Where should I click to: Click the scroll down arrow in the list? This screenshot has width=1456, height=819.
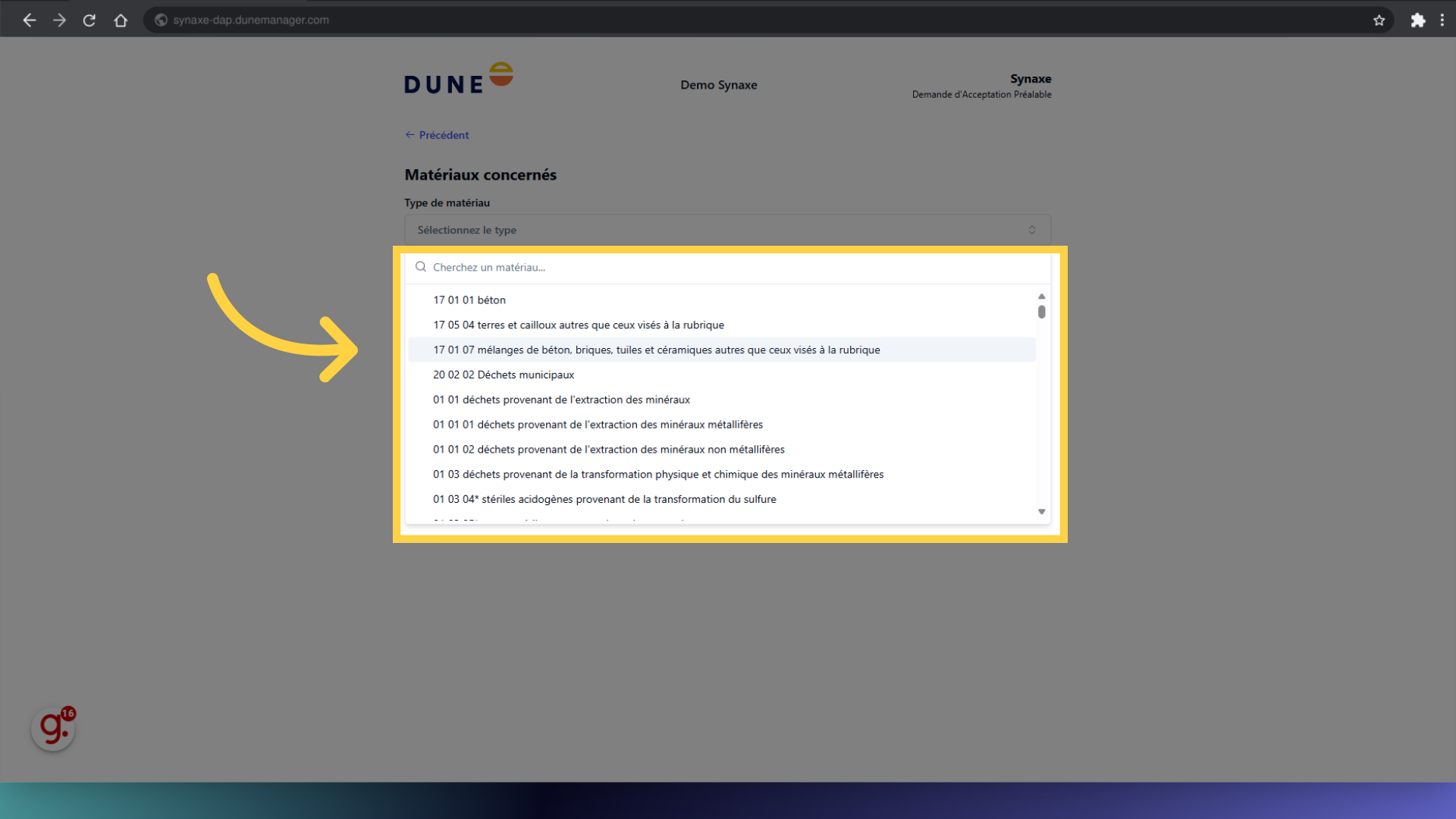pyautogui.click(x=1041, y=512)
